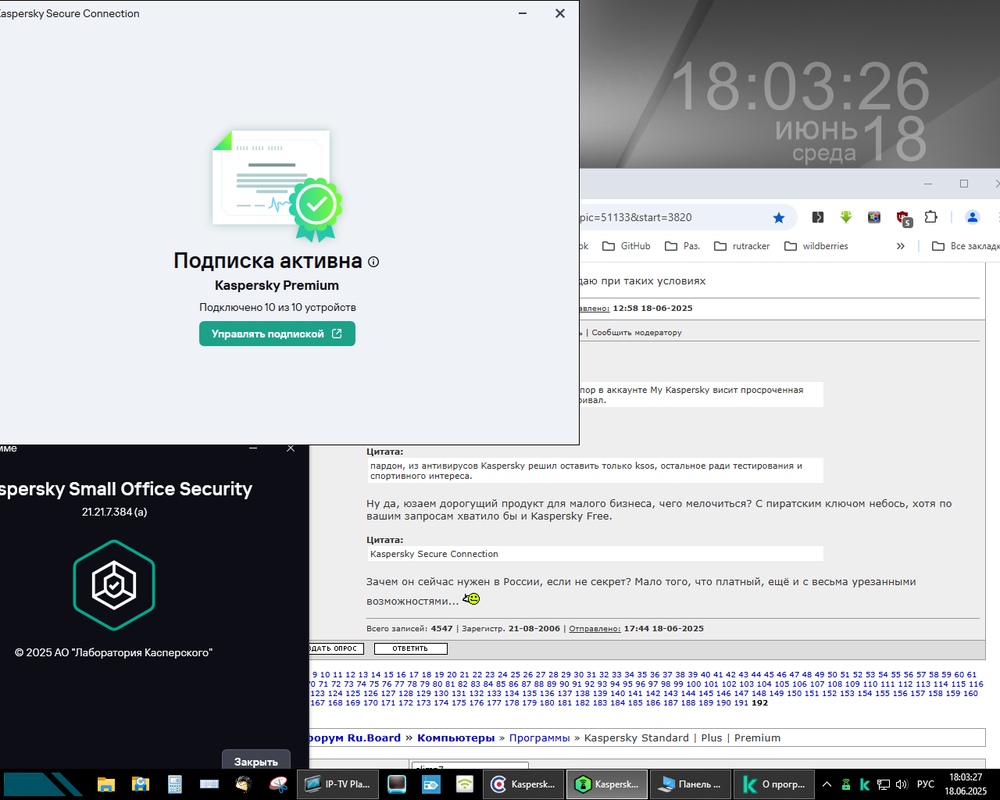The image size is (1000, 800).
Task: Open the GitHub bookmarks folder
Action: click(x=626, y=246)
